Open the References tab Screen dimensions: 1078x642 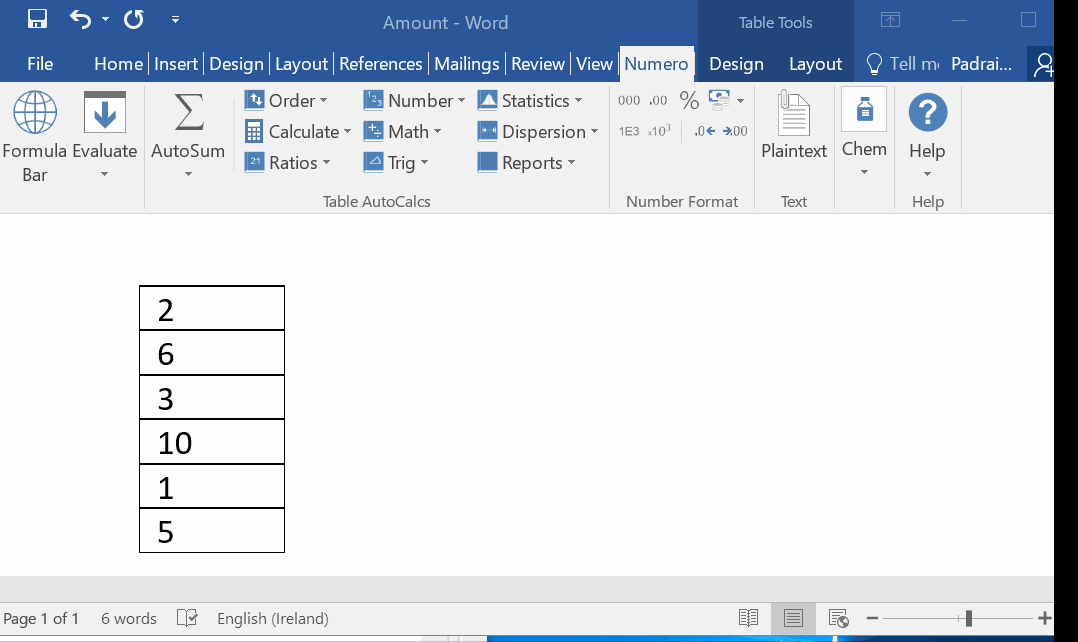380,64
